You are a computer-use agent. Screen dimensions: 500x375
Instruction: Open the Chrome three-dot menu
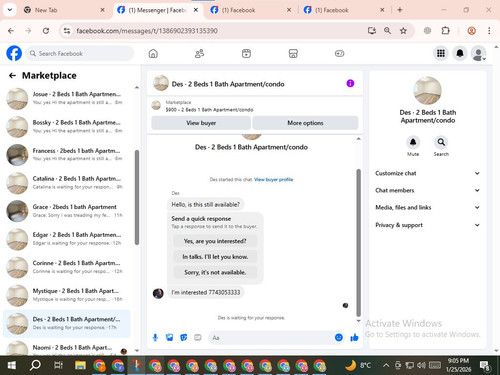[x=489, y=31]
